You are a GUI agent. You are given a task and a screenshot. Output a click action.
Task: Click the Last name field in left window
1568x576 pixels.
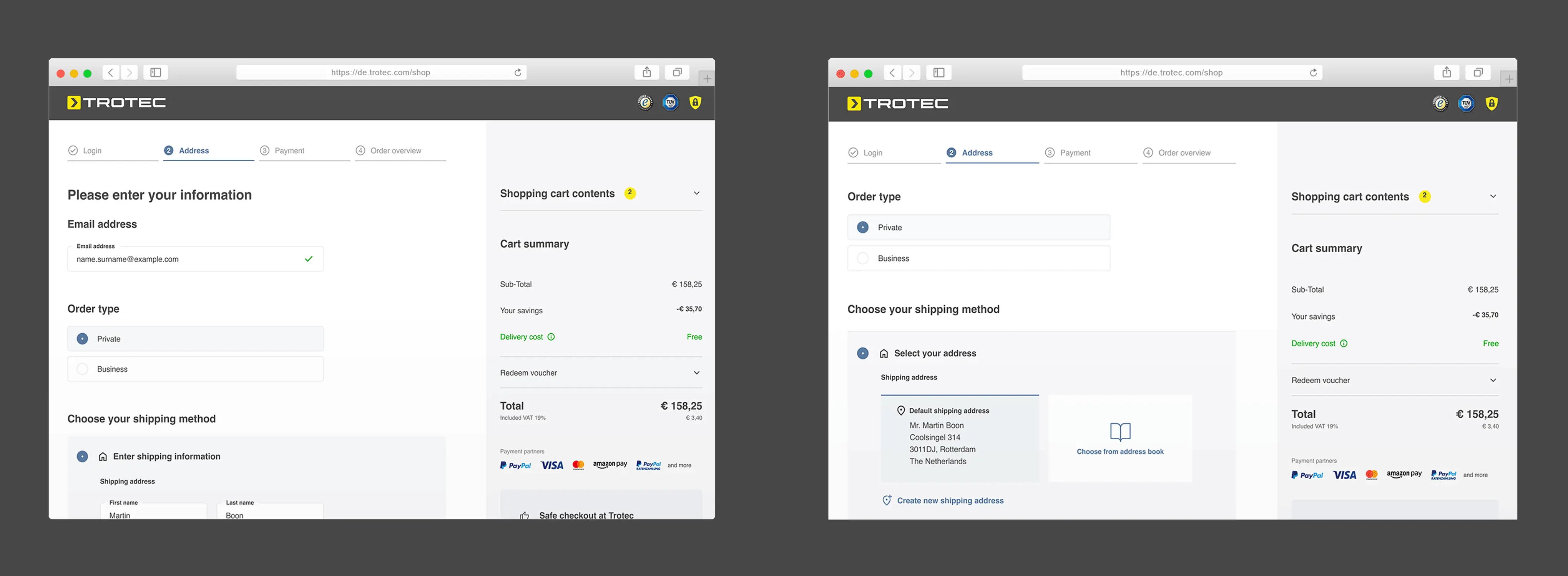[270, 511]
